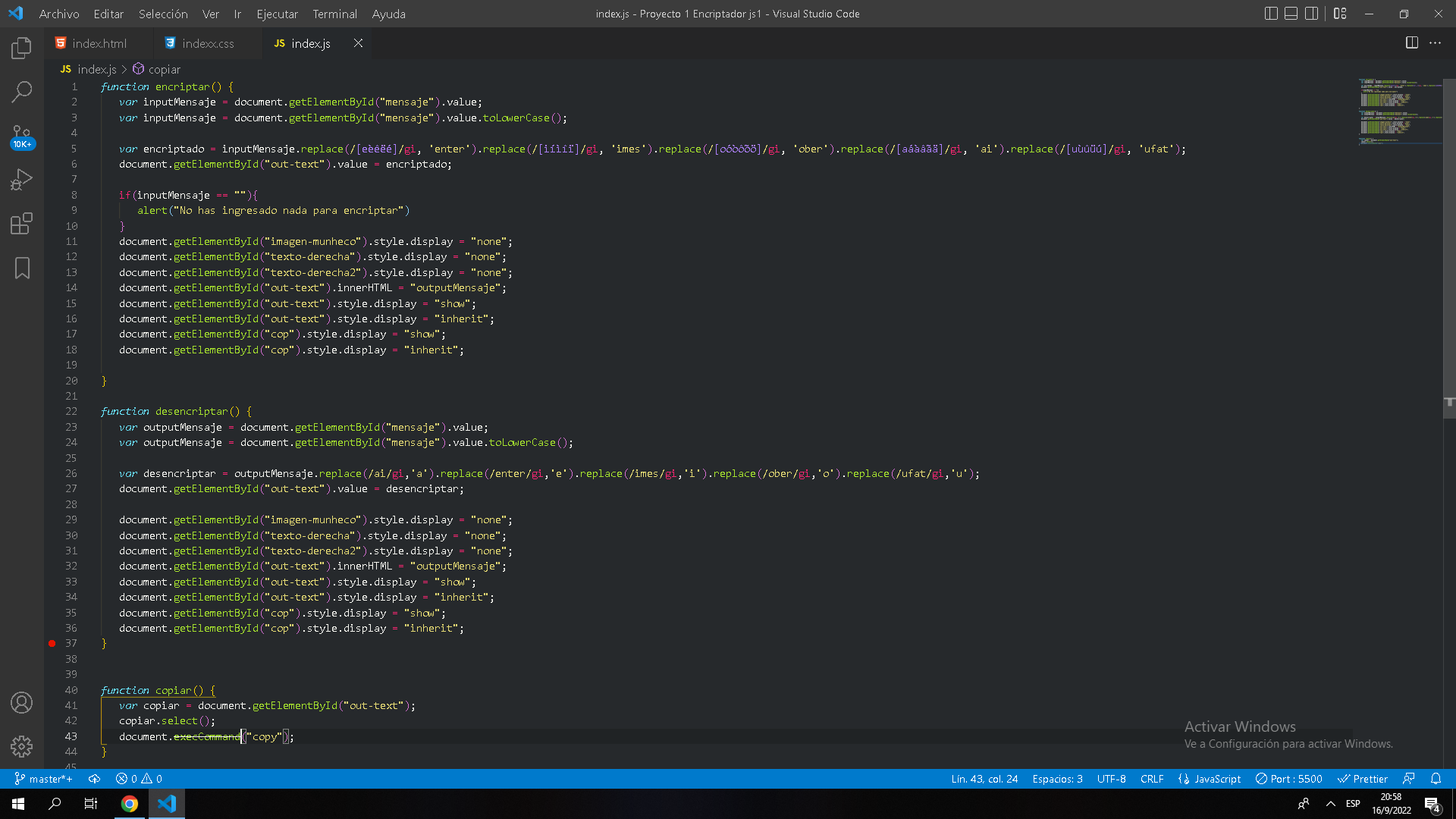Open the ESP keyboard language selector
This screenshot has height=819, width=1456.
(1353, 804)
